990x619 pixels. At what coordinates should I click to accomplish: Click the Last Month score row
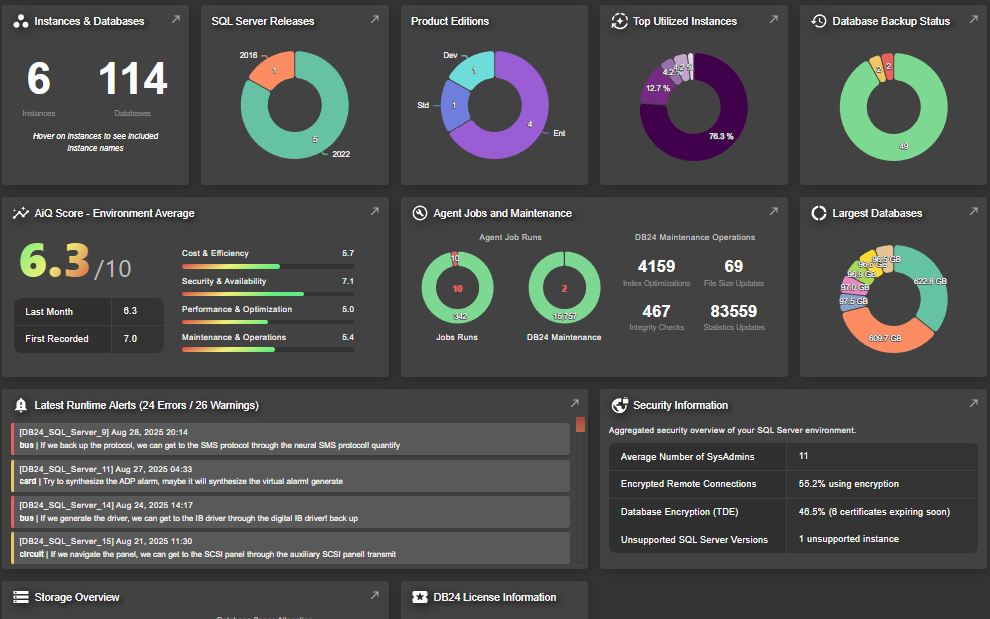click(x=89, y=311)
